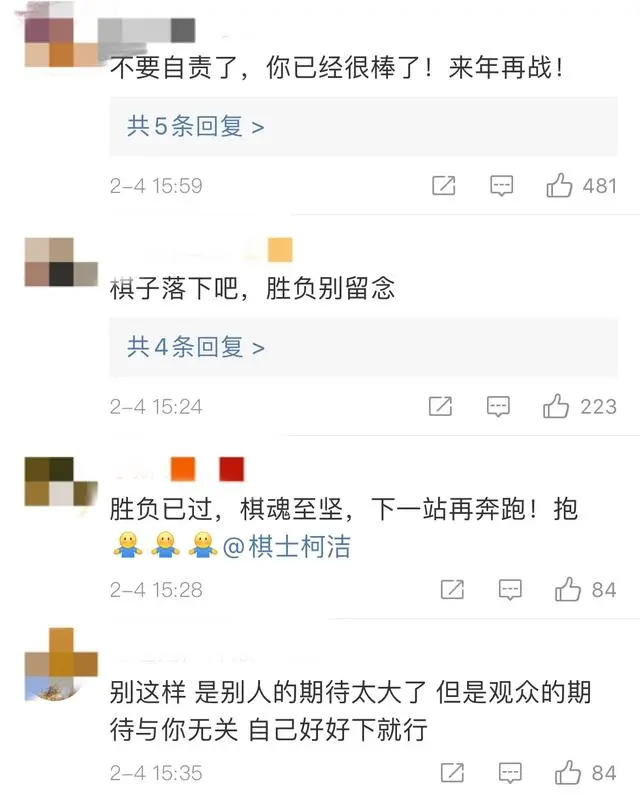Screen dimensions: 640x800
Task: Like the comment with 223 likes
Action: (556, 406)
